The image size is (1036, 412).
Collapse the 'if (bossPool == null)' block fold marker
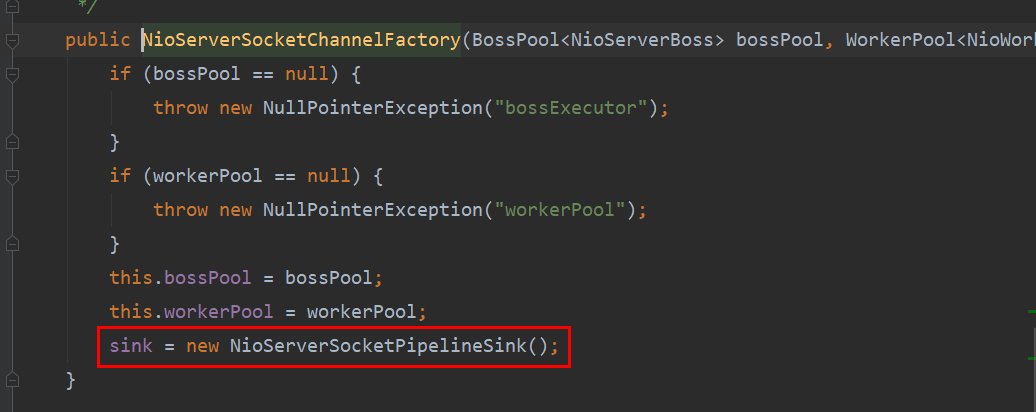coord(11,74)
